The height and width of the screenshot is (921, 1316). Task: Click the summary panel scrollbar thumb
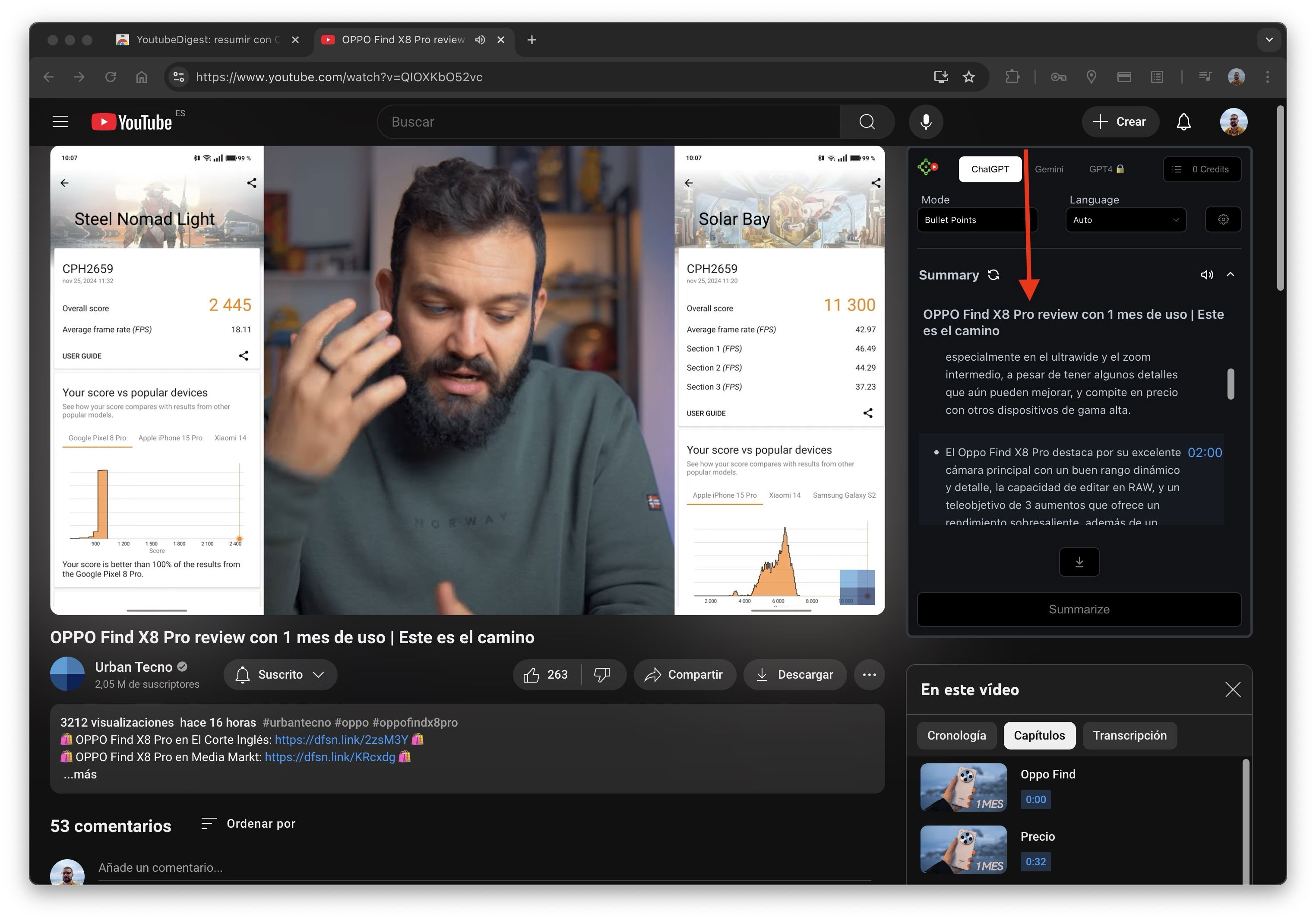(1230, 384)
